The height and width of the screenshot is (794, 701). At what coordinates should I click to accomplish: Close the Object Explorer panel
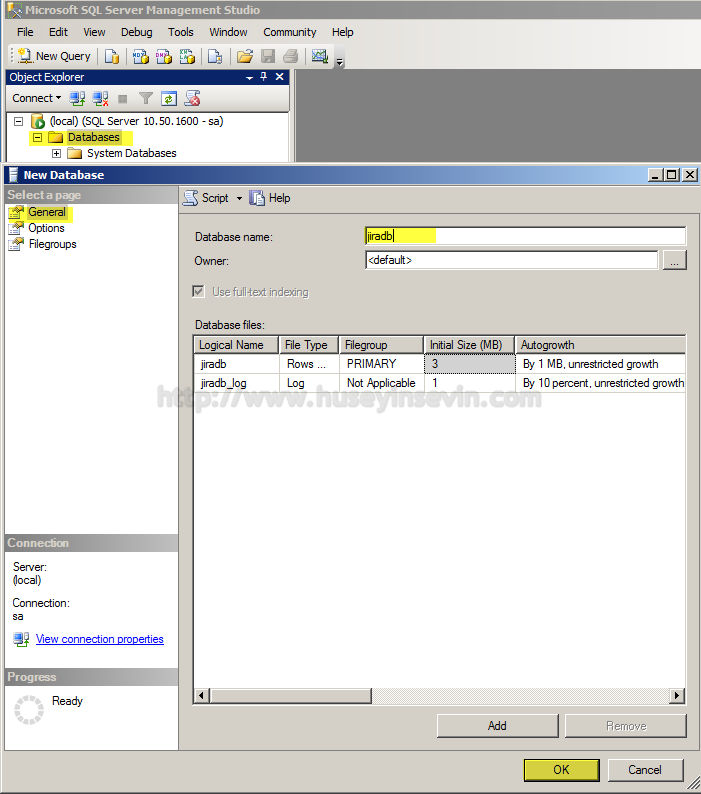280,76
